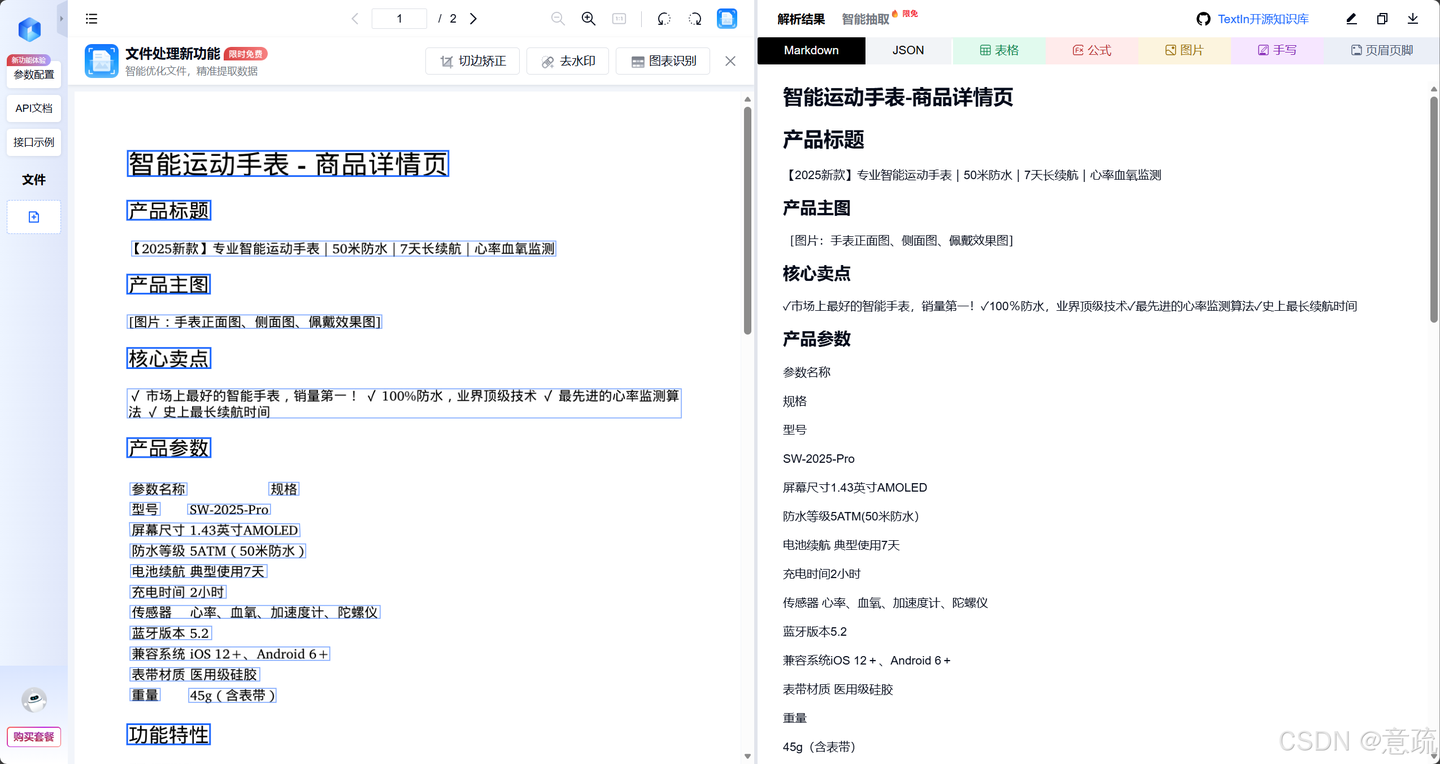The width and height of the screenshot is (1440, 764).
Task: Select the 手写 tab
Action: [1277, 50]
